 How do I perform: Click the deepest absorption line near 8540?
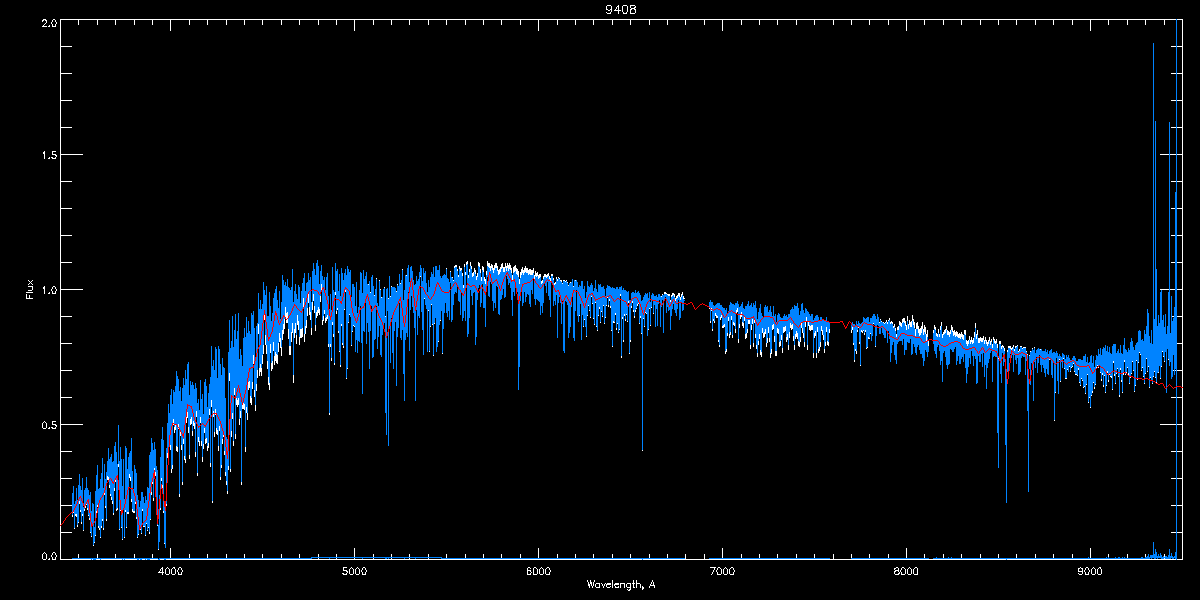tap(1006, 501)
